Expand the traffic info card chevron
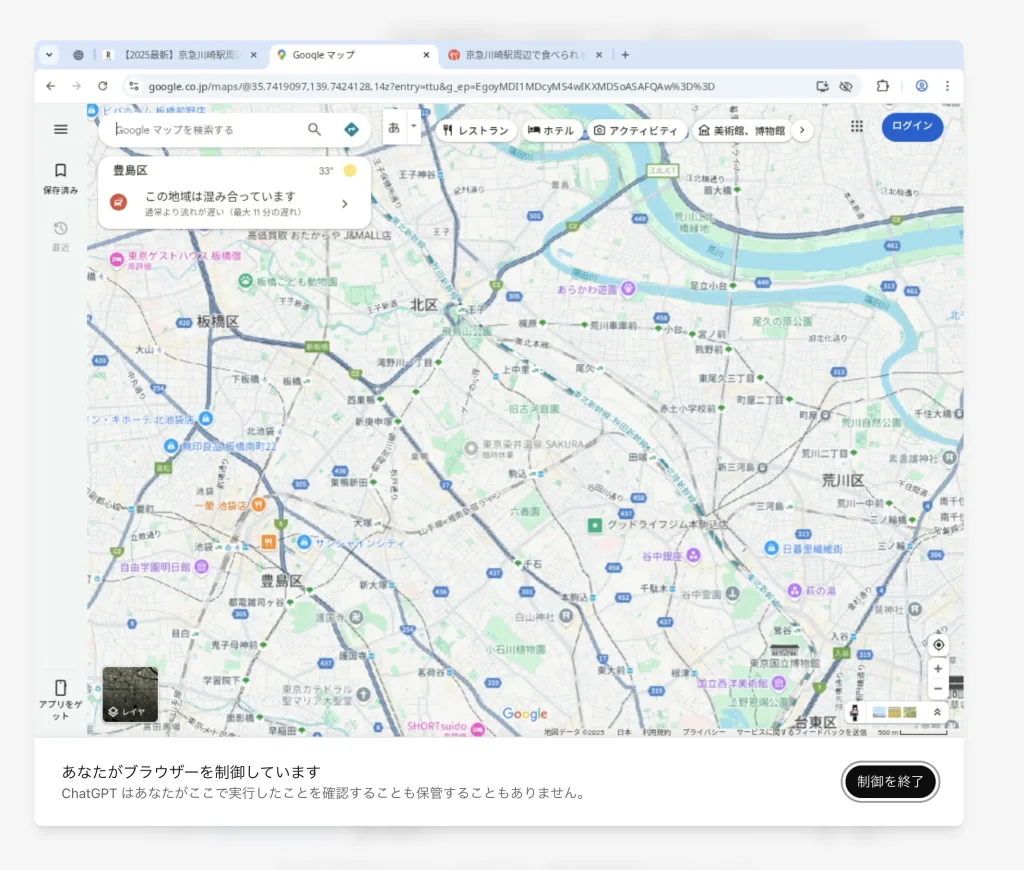The height and width of the screenshot is (870, 1024). [x=345, y=204]
